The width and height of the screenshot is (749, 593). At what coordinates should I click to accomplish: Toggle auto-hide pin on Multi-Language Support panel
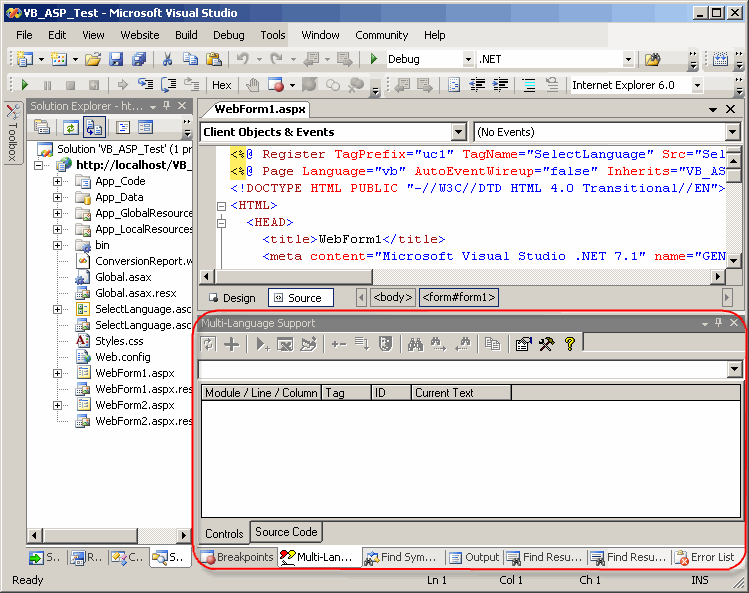718,323
